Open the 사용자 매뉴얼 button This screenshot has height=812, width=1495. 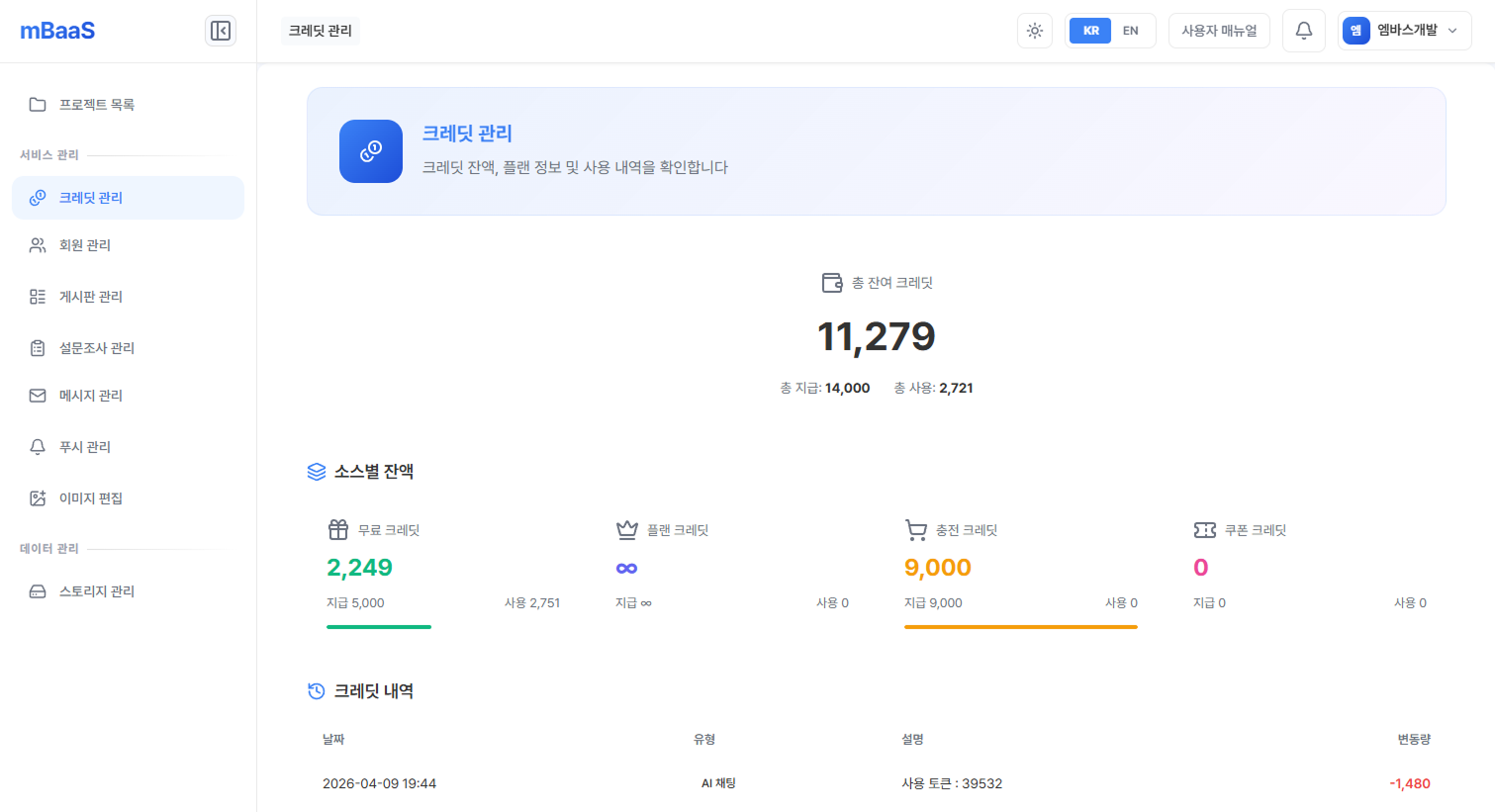click(1219, 30)
